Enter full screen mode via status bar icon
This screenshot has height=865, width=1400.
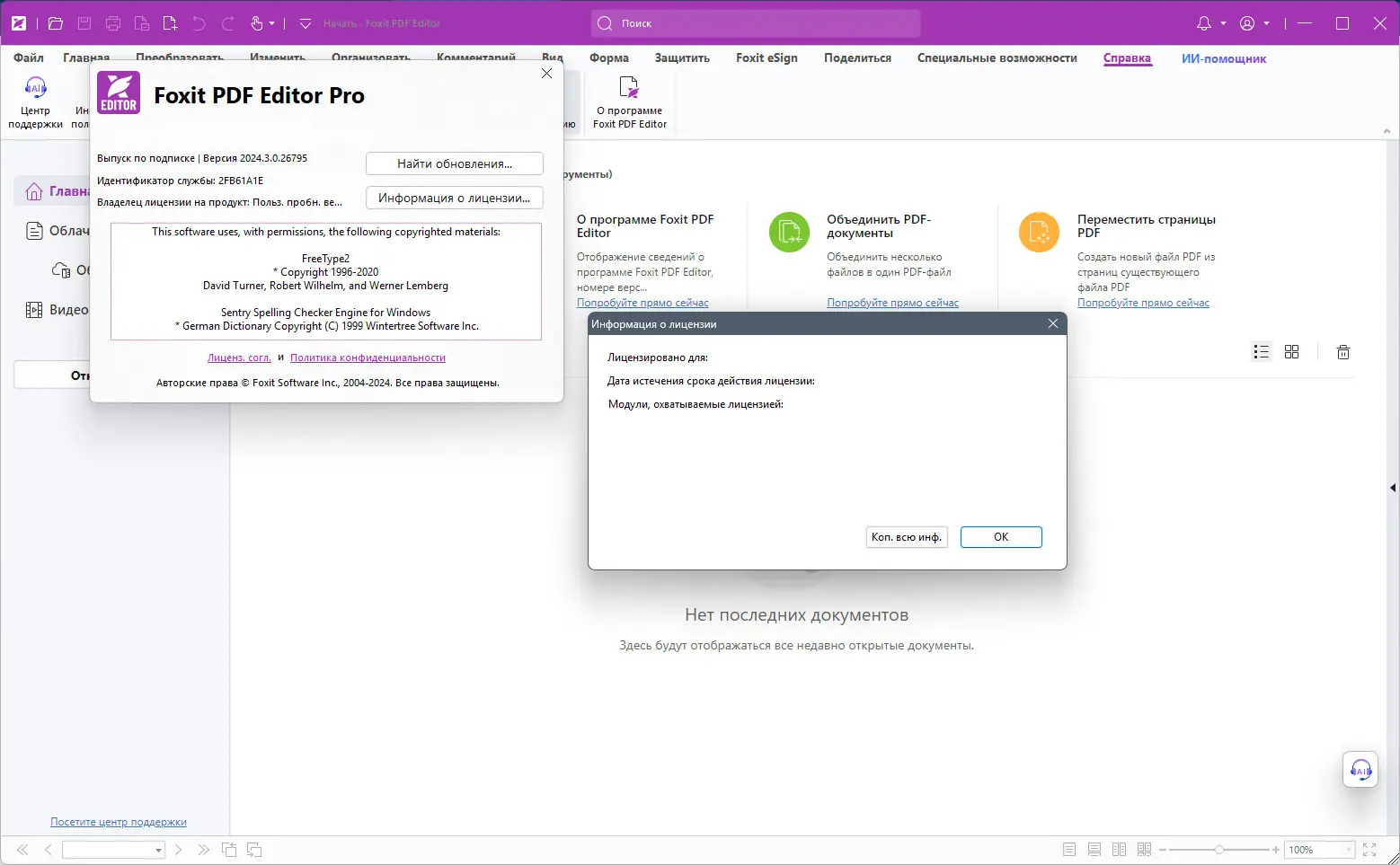tap(1369, 850)
